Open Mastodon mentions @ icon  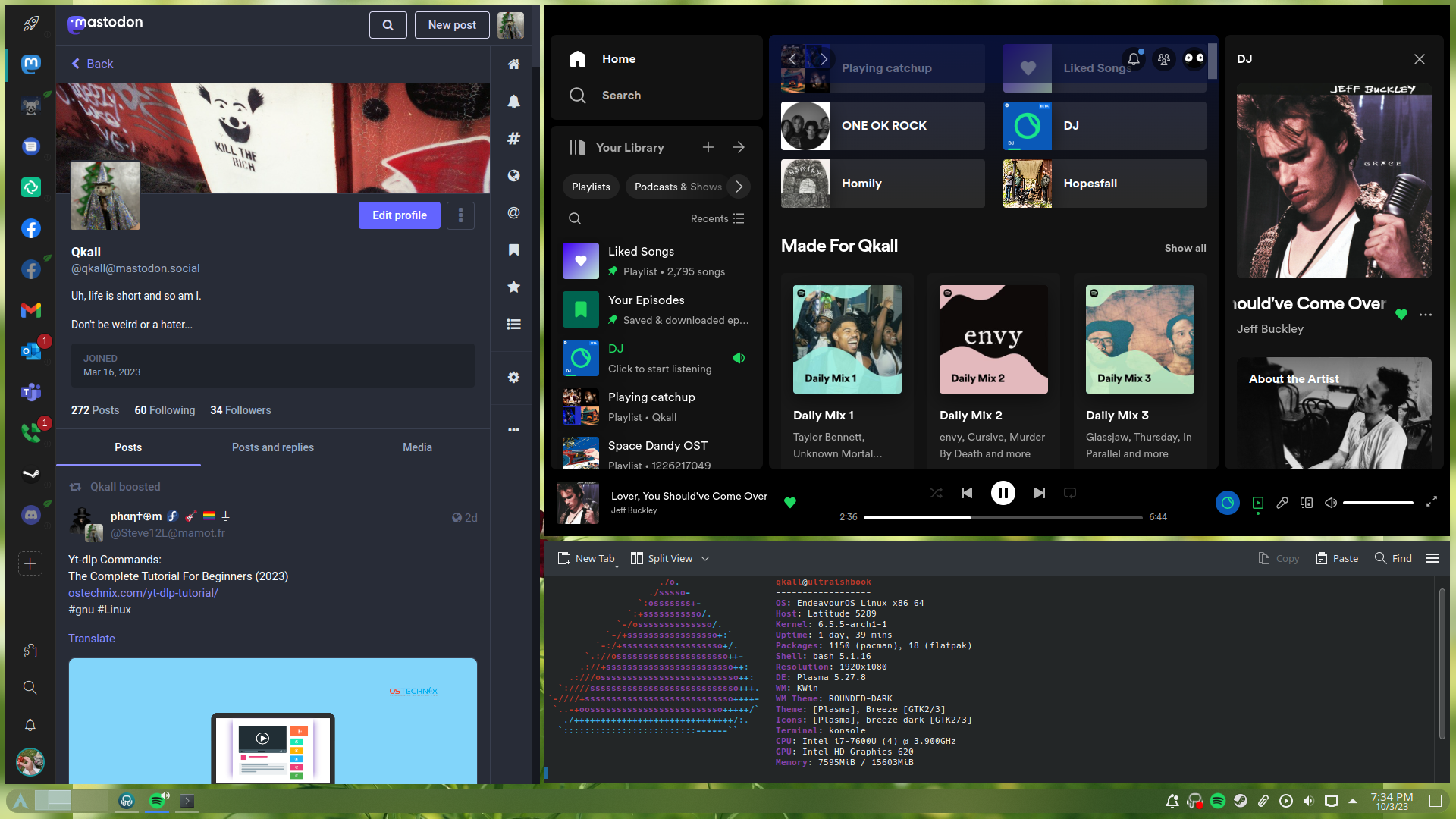[513, 213]
